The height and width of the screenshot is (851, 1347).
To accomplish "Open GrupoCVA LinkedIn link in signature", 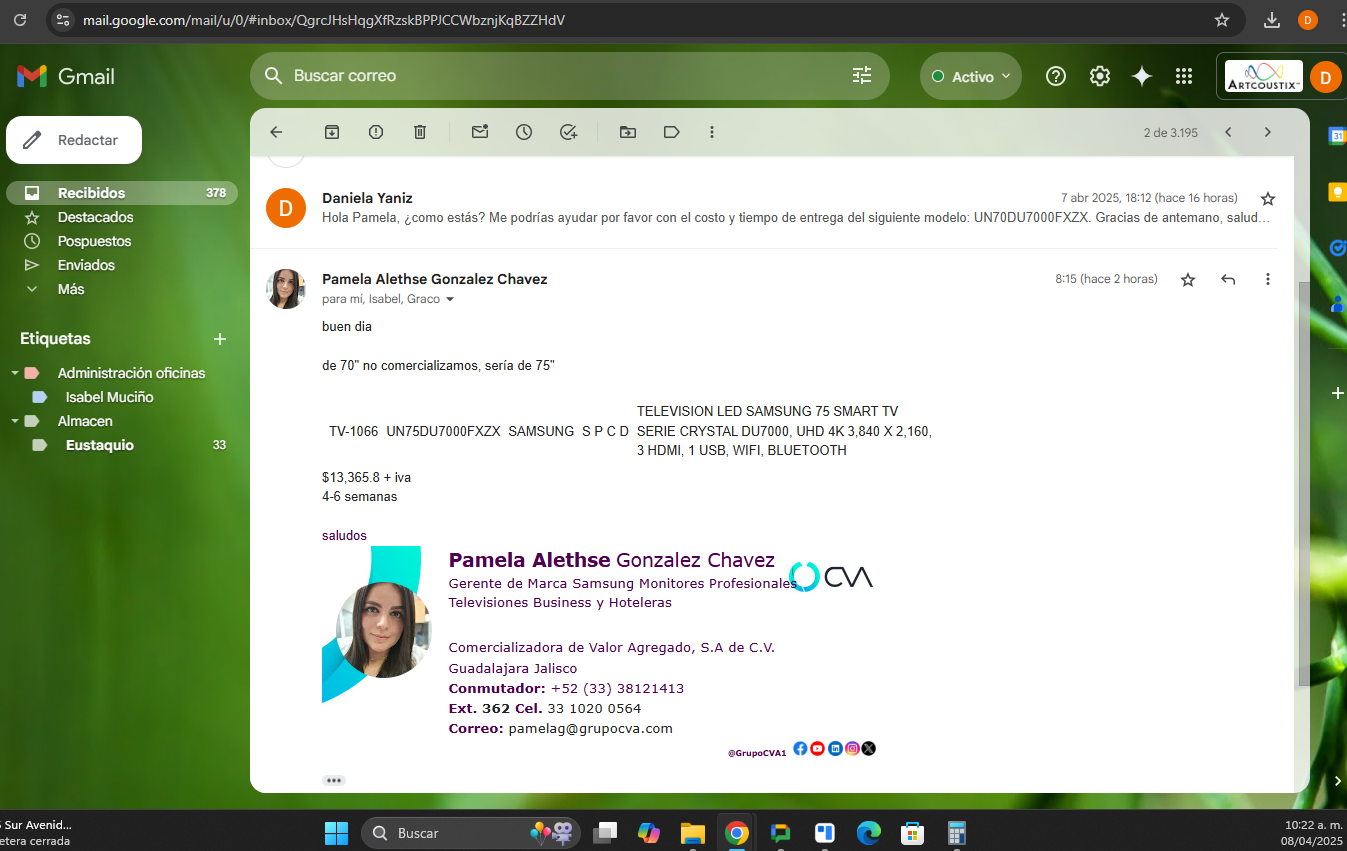I will pos(835,748).
